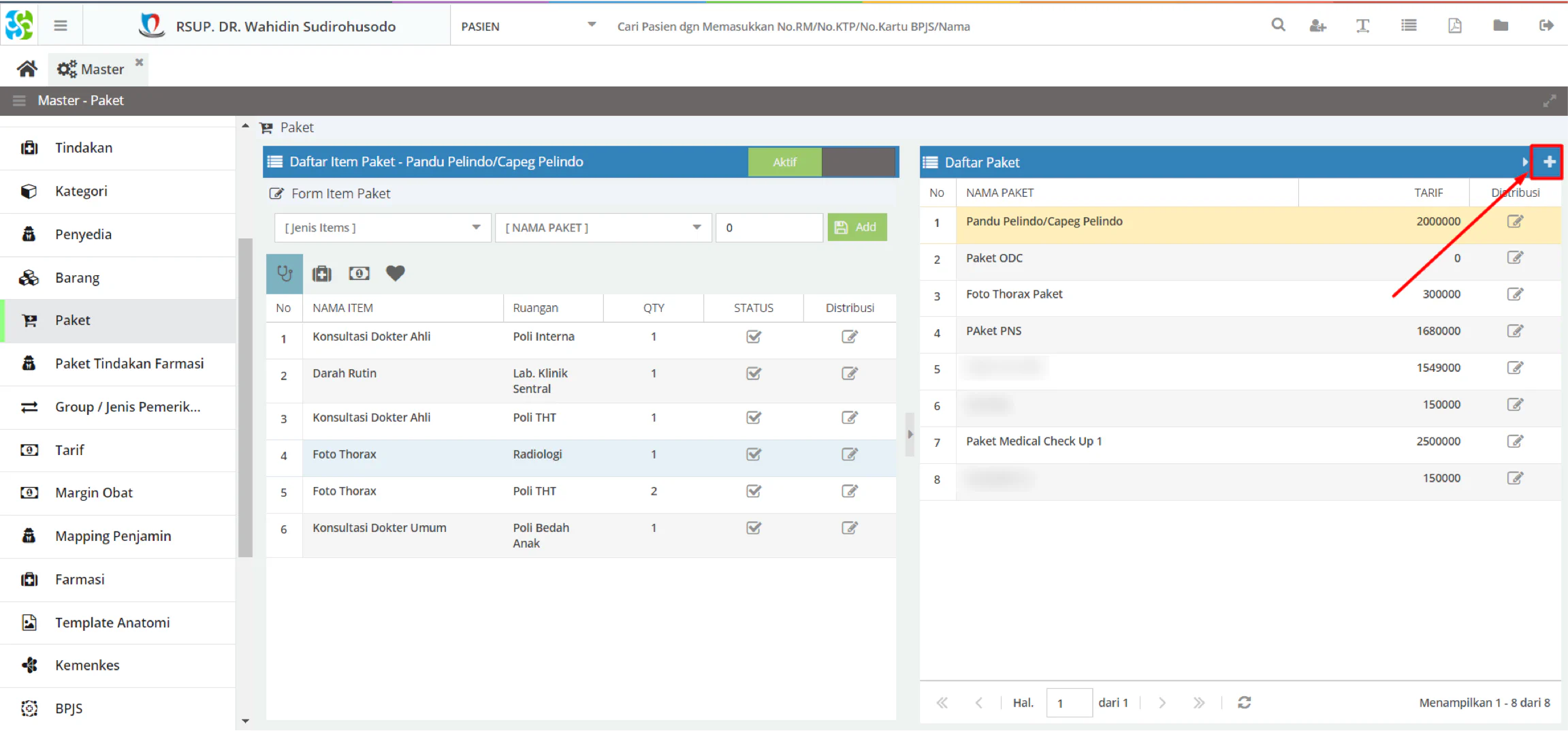Toggle the Aktif switch for the paket
The image size is (1568, 733).
pyautogui.click(x=821, y=162)
